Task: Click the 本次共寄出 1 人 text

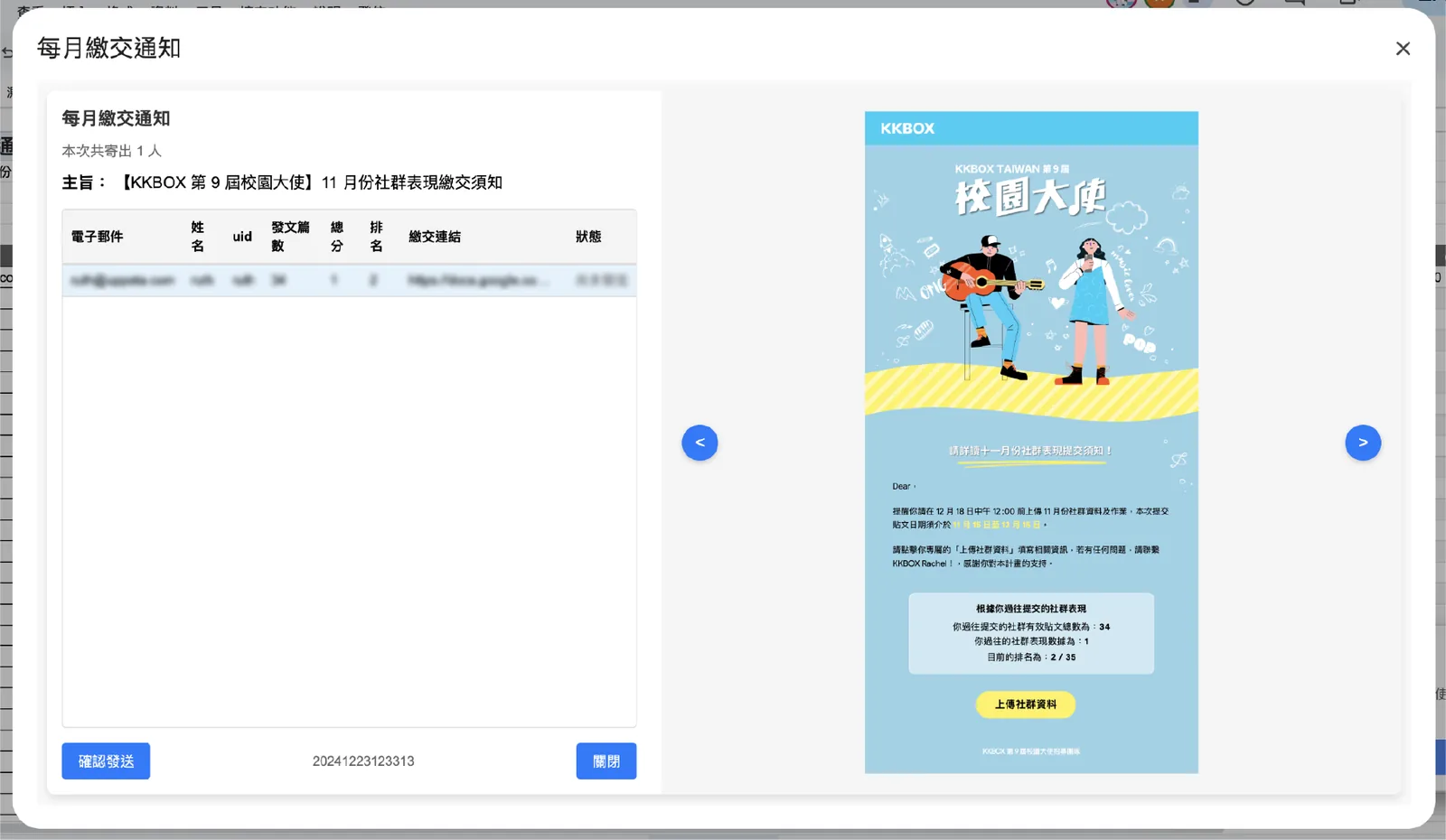Action: click(112, 151)
